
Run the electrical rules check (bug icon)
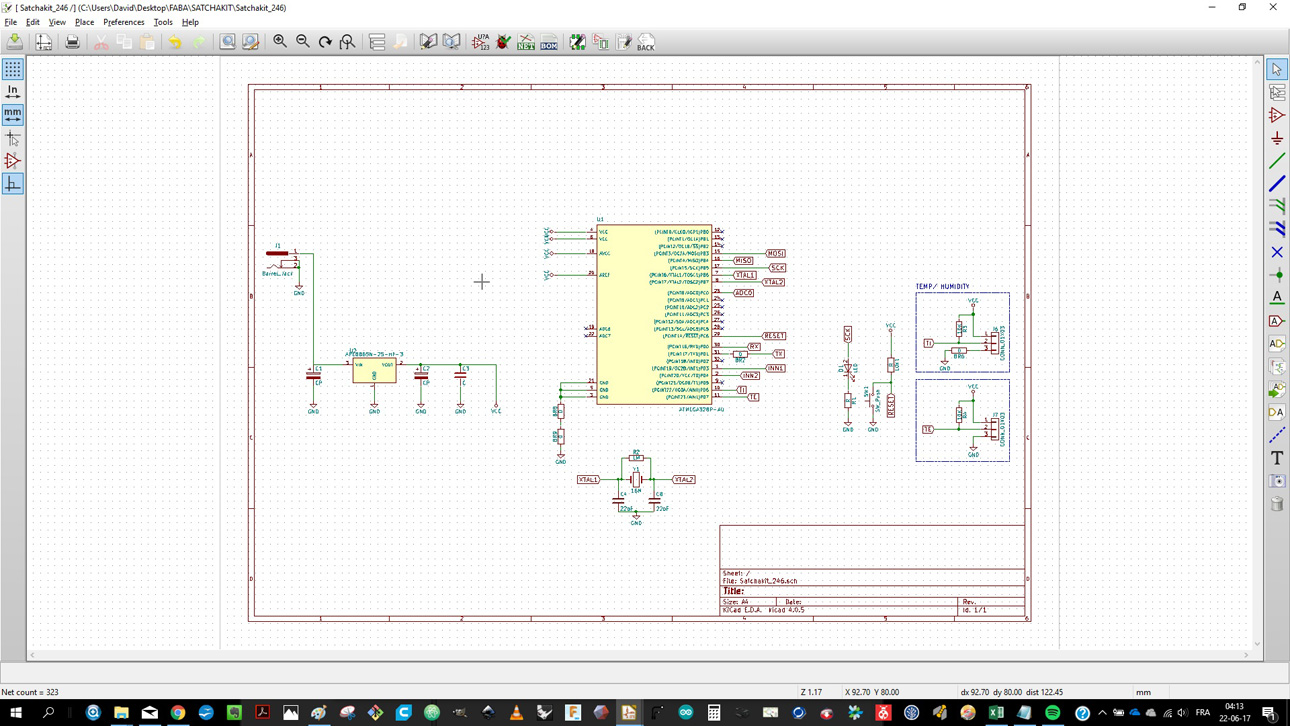pyautogui.click(x=504, y=42)
